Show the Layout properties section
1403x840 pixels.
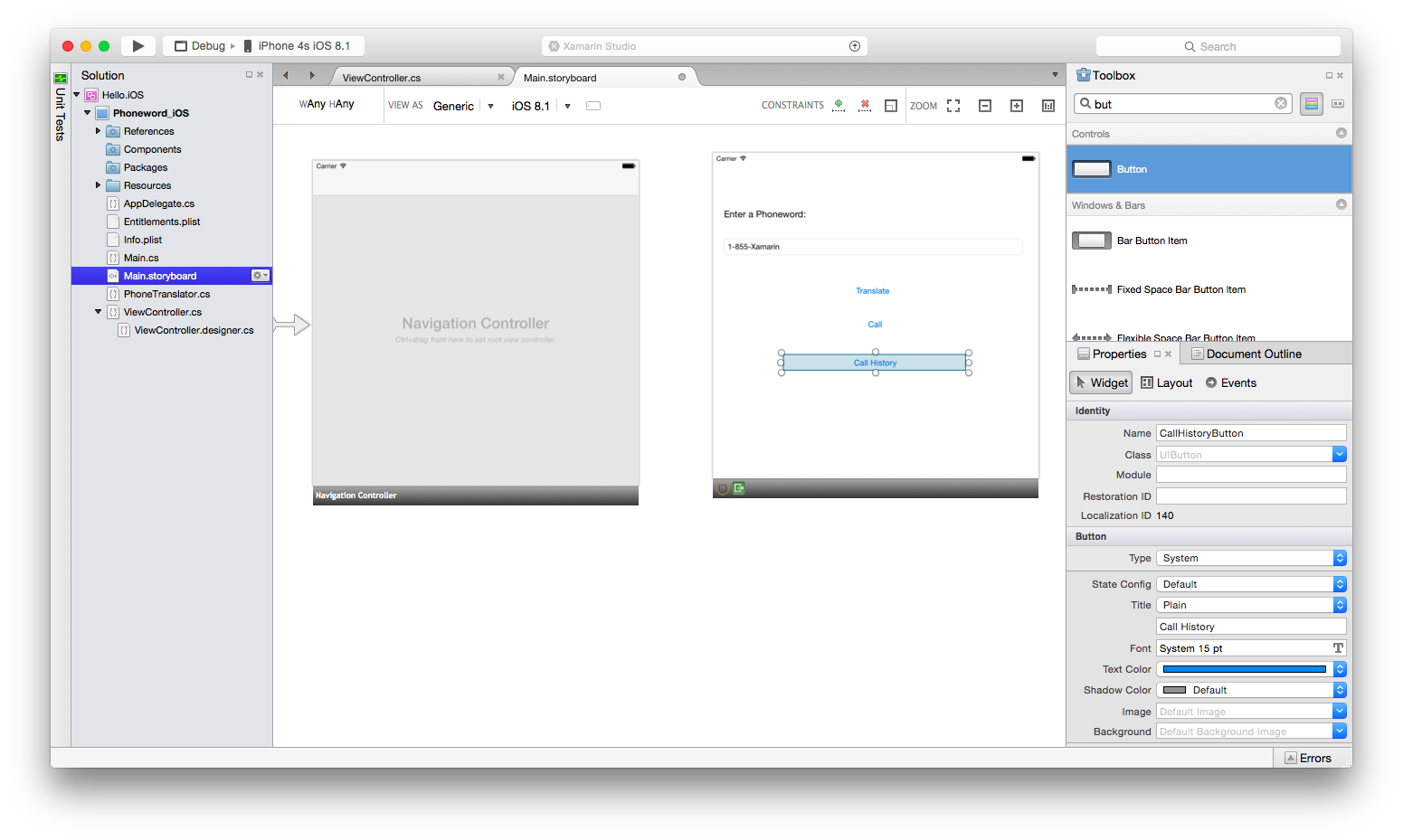coord(1167,383)
